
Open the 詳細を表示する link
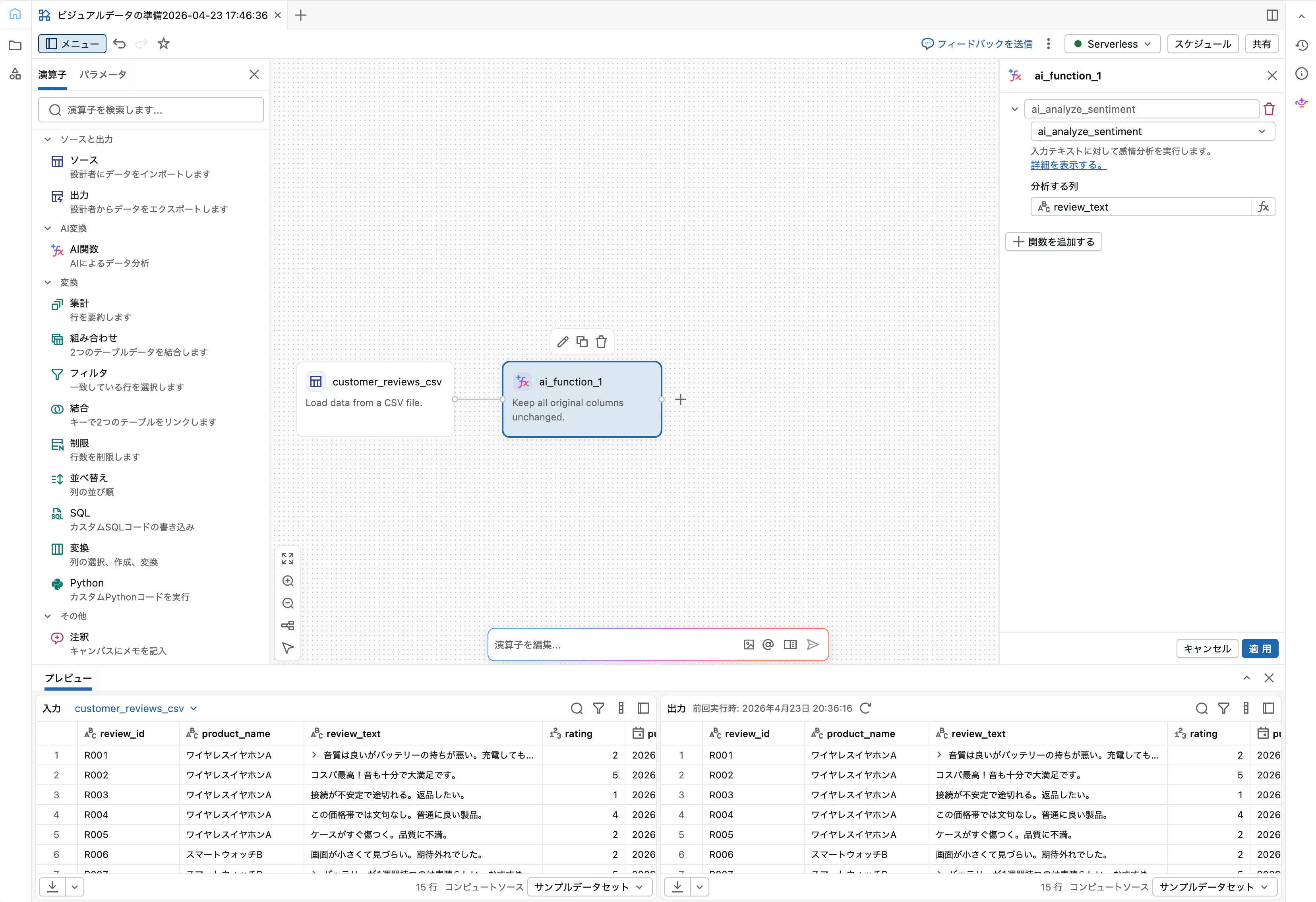tap(1067, 165)
